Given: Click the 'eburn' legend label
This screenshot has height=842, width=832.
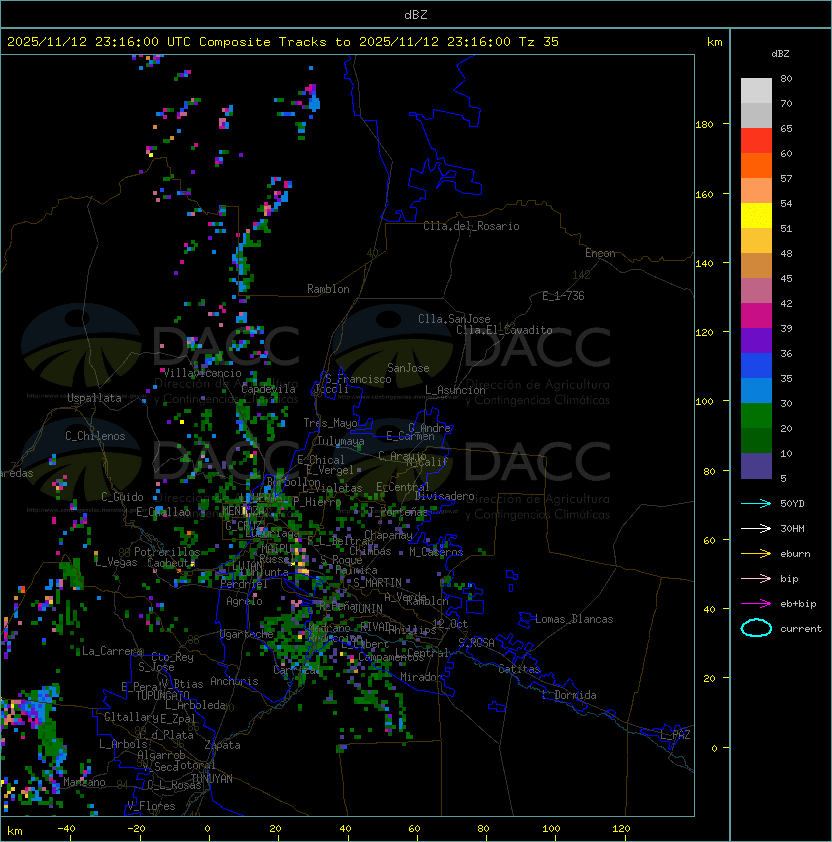Looking at the screenshot, I should (x=795, y=554).
